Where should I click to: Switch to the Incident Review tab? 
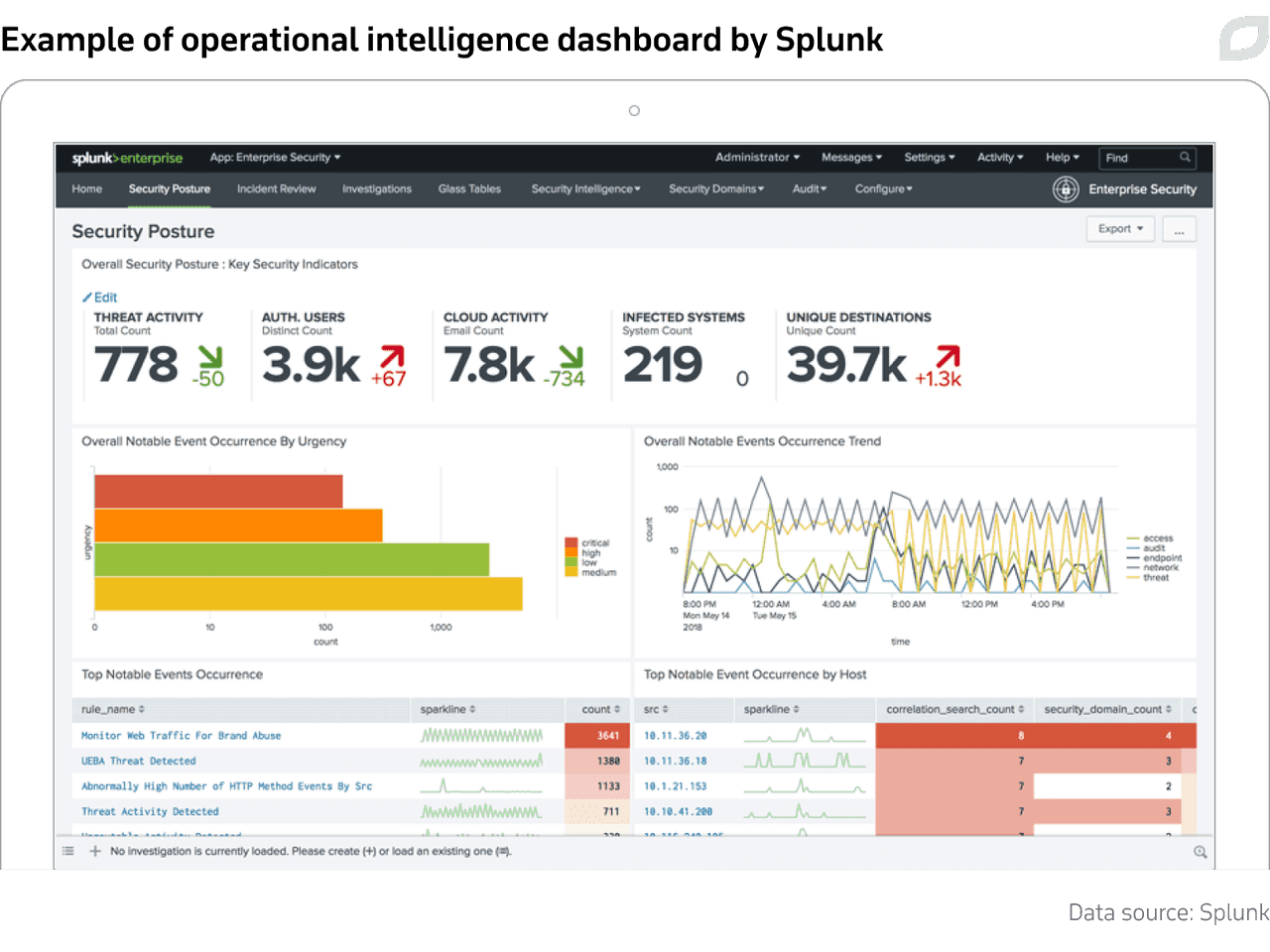click(x=277, y=189)
